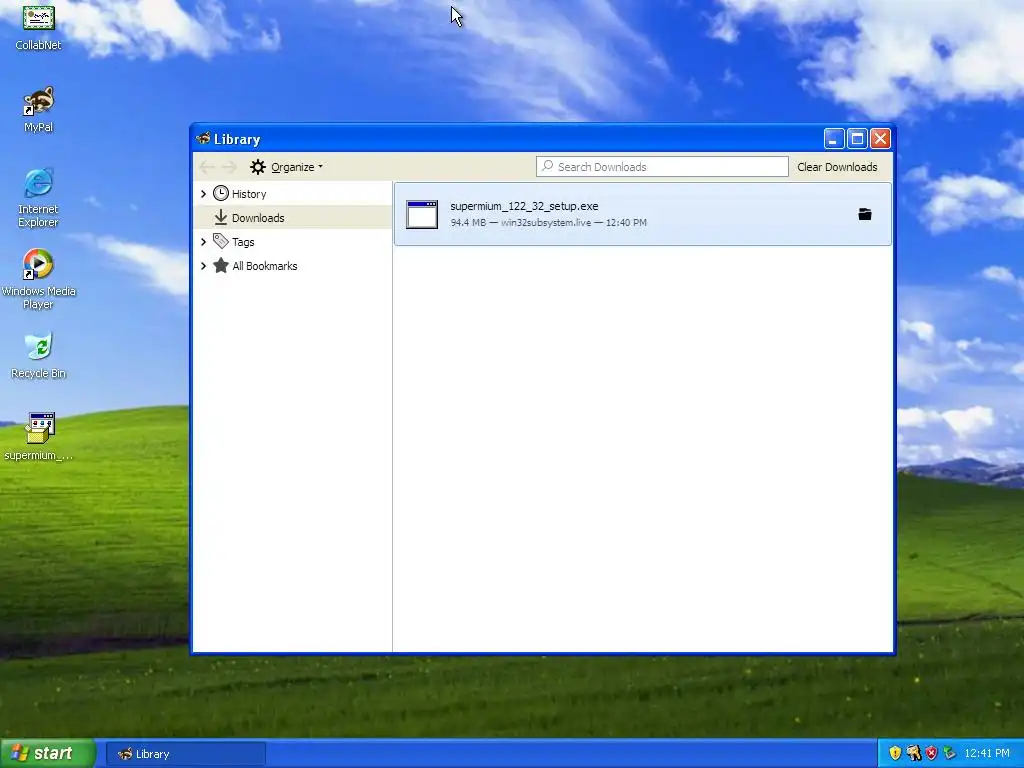This screenshot has width=1024, height=768.
Task: Select Downloads in the Library sidebar
Action: pyautogui.click(x=293, y=217)
